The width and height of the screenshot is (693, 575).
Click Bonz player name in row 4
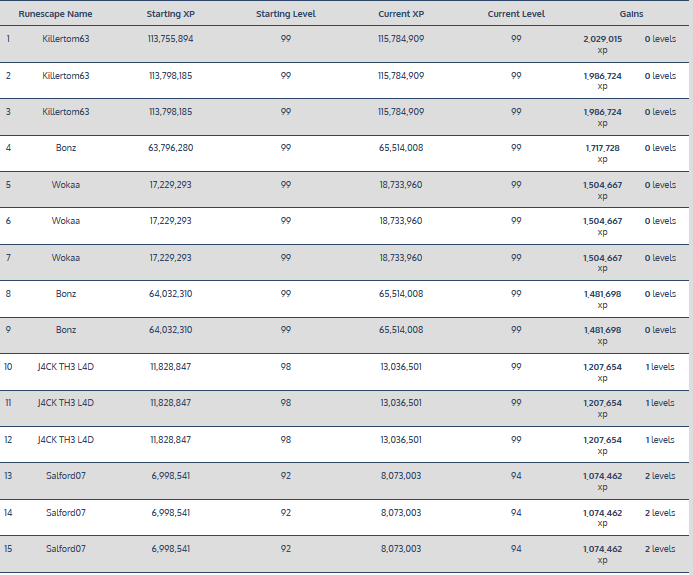[66, 148]
